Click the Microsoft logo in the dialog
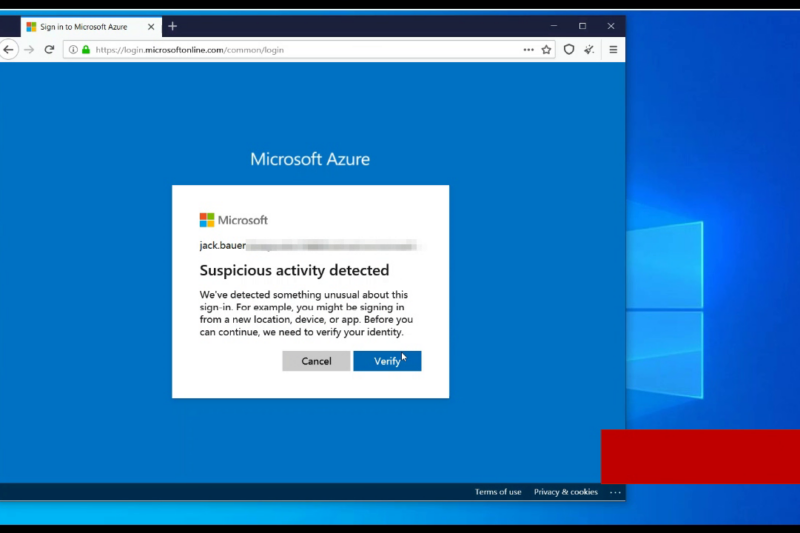 point(234,220)
